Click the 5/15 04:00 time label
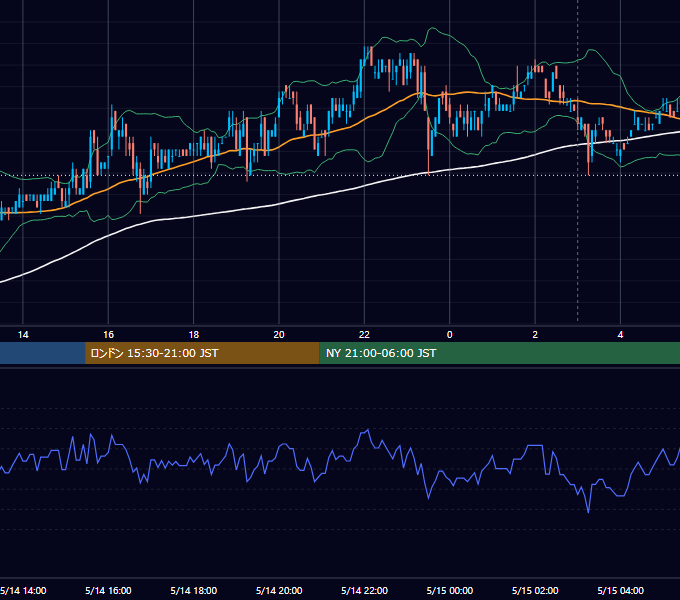The width and height of the screenshot is (680, 600). point(621,590)
